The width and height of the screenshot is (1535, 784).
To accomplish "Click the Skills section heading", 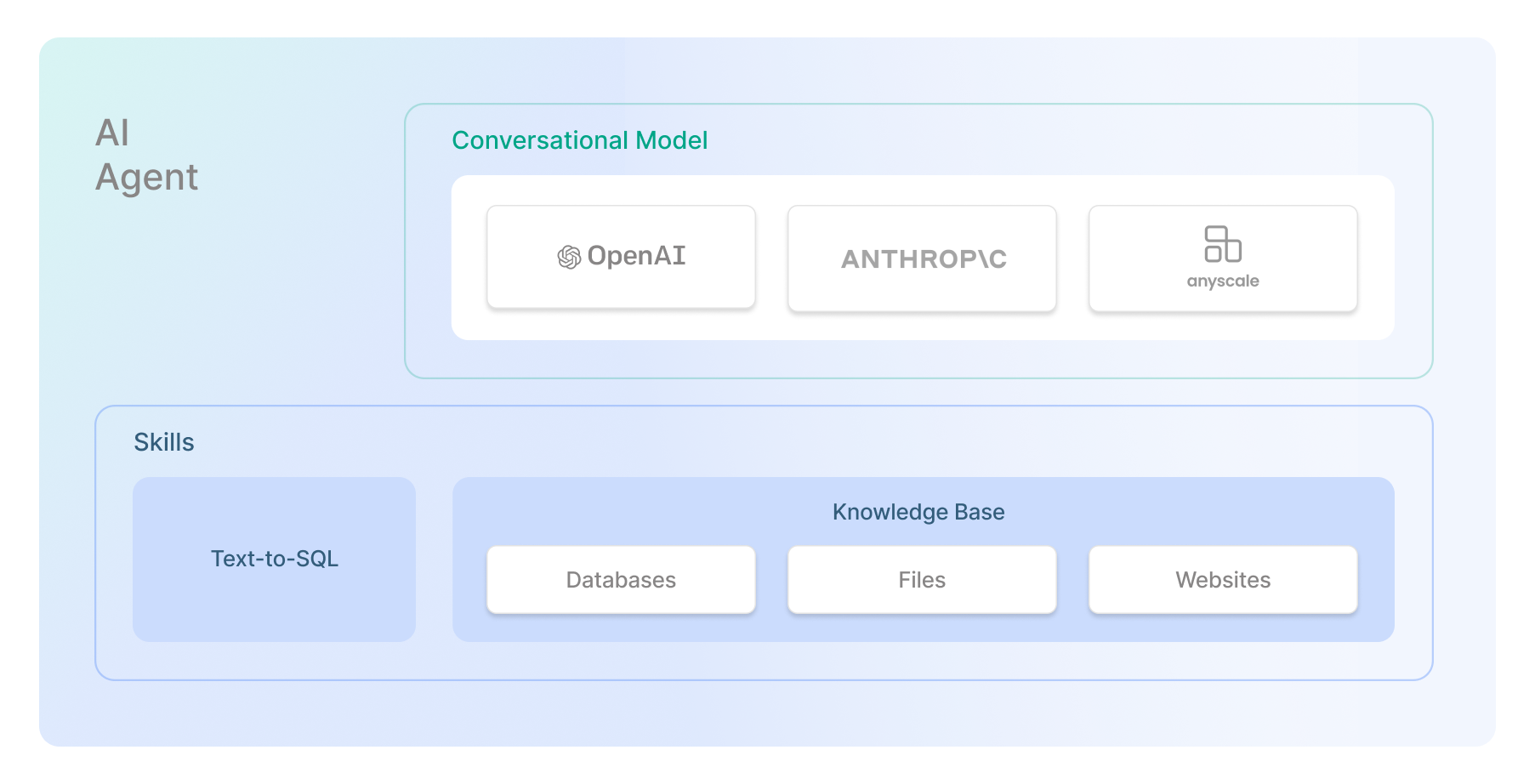I will (x=164, y=442).
